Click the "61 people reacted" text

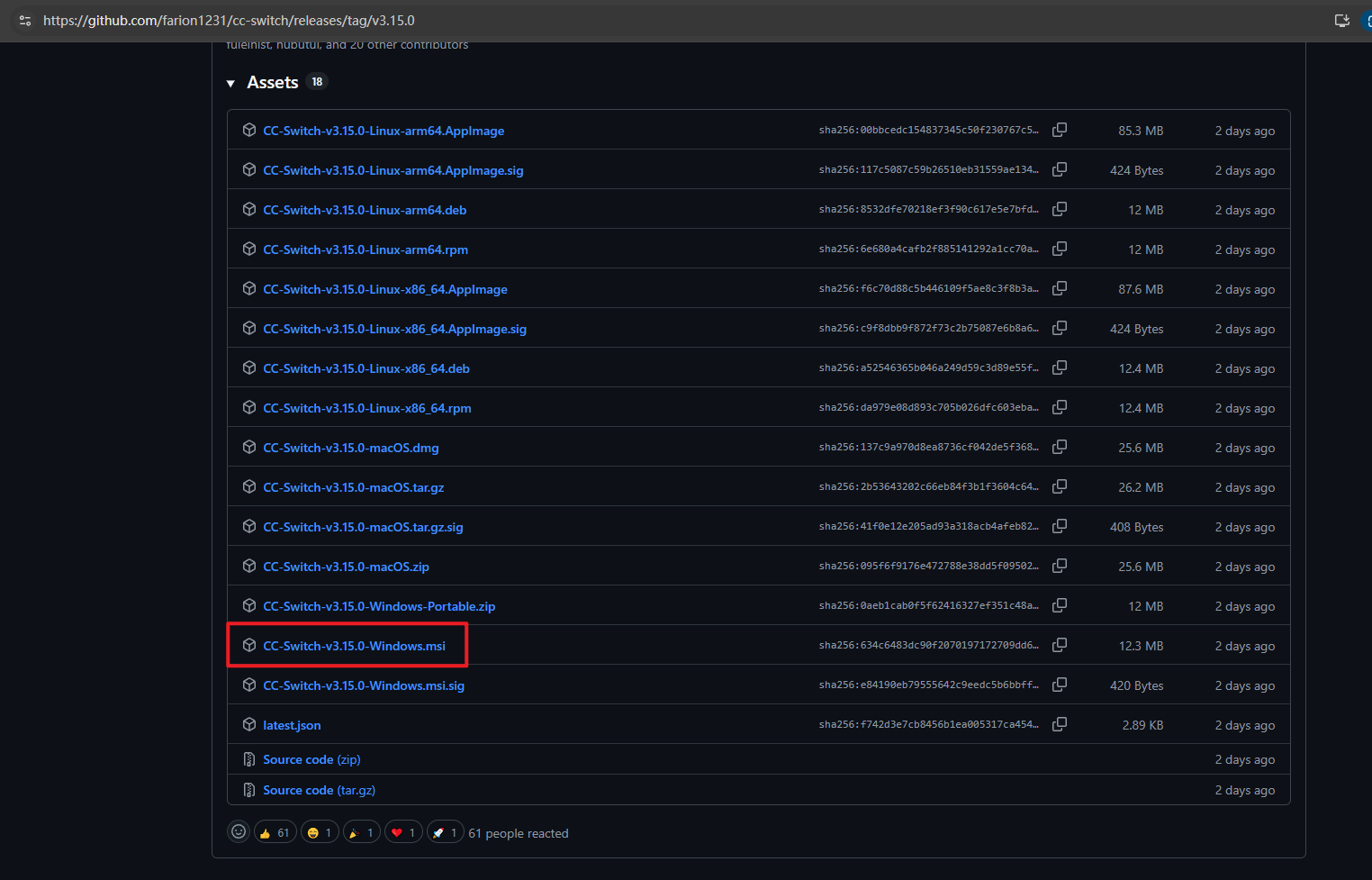pos(519,833)
